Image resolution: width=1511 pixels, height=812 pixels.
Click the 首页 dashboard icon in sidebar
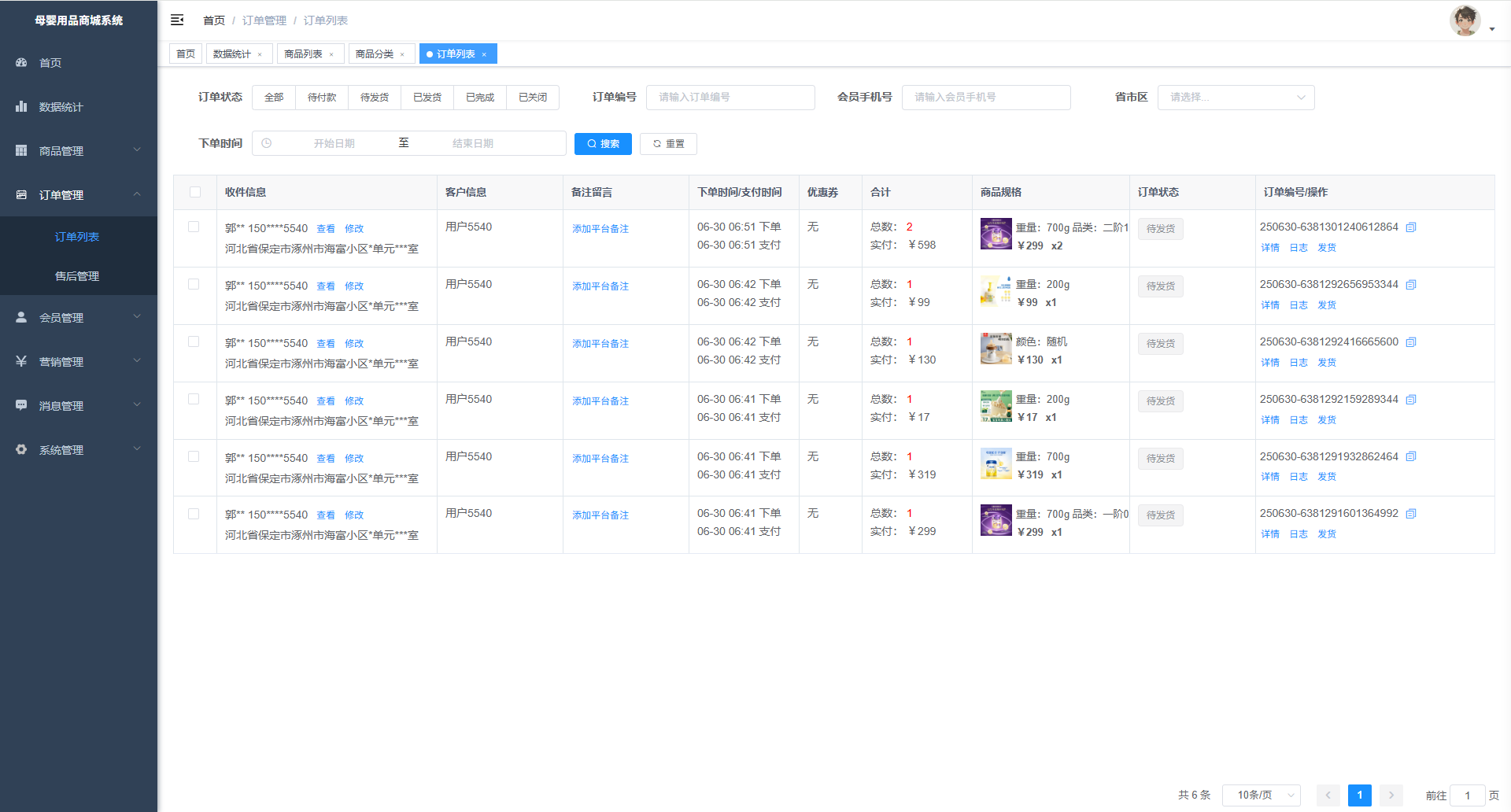click(x=21, y=62)
